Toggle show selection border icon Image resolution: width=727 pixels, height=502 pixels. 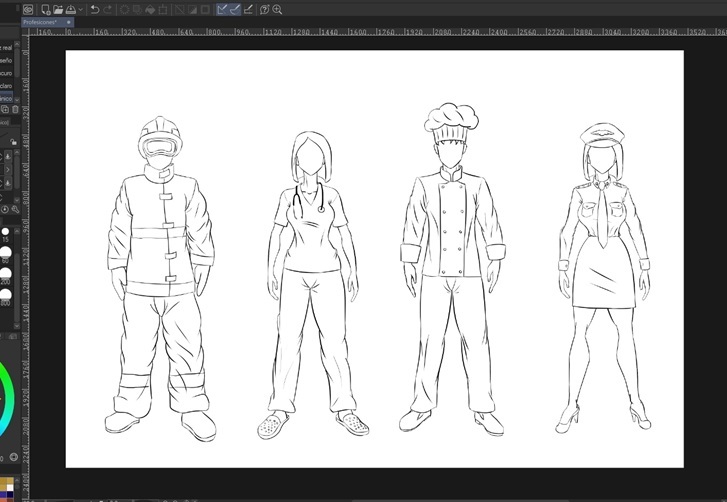click(205, 9)
